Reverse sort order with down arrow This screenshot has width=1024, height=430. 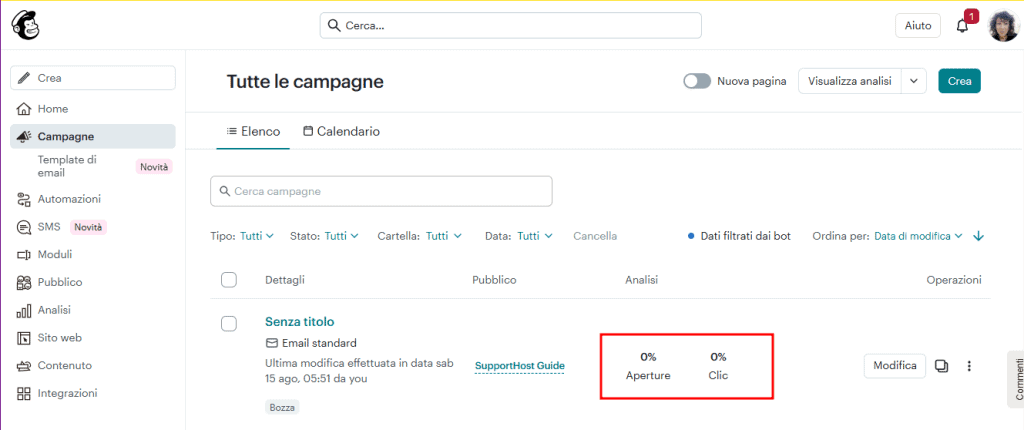(978, 237)
